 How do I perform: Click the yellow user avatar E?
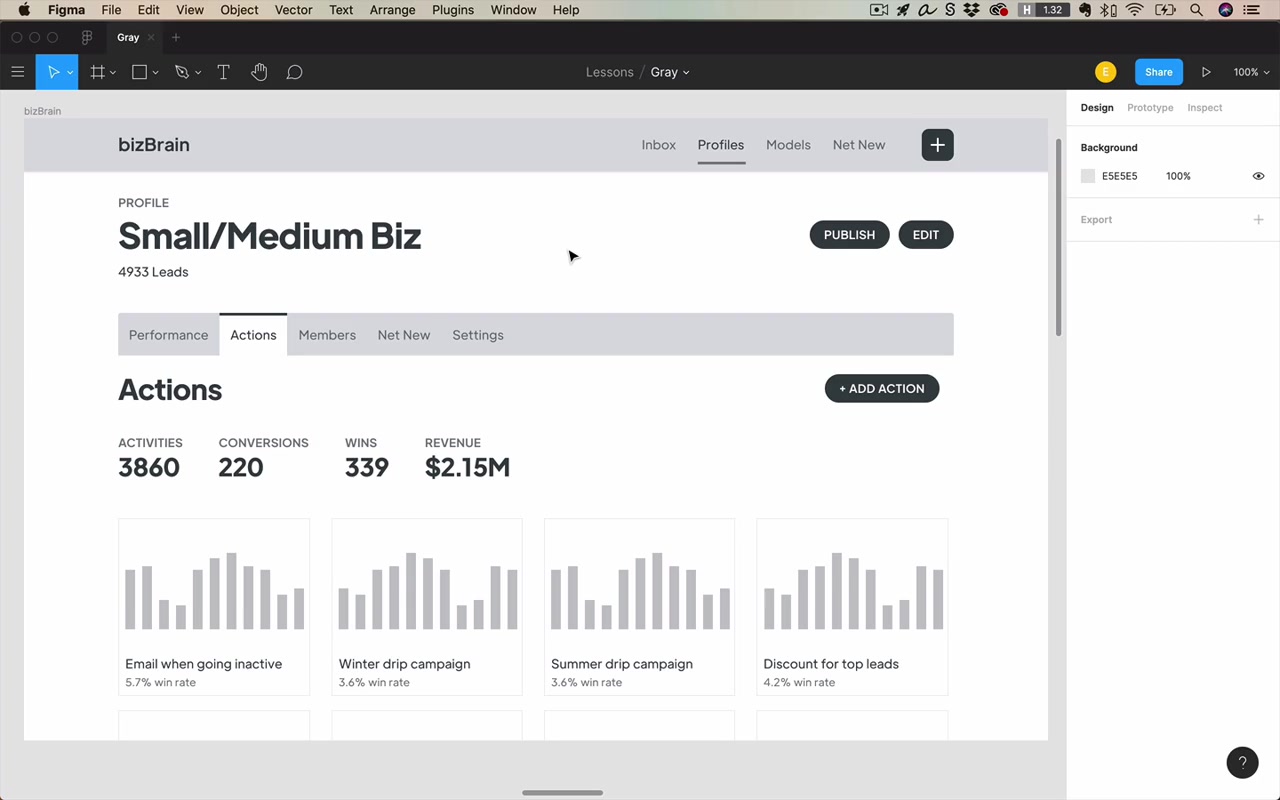tap(1105, 72)
